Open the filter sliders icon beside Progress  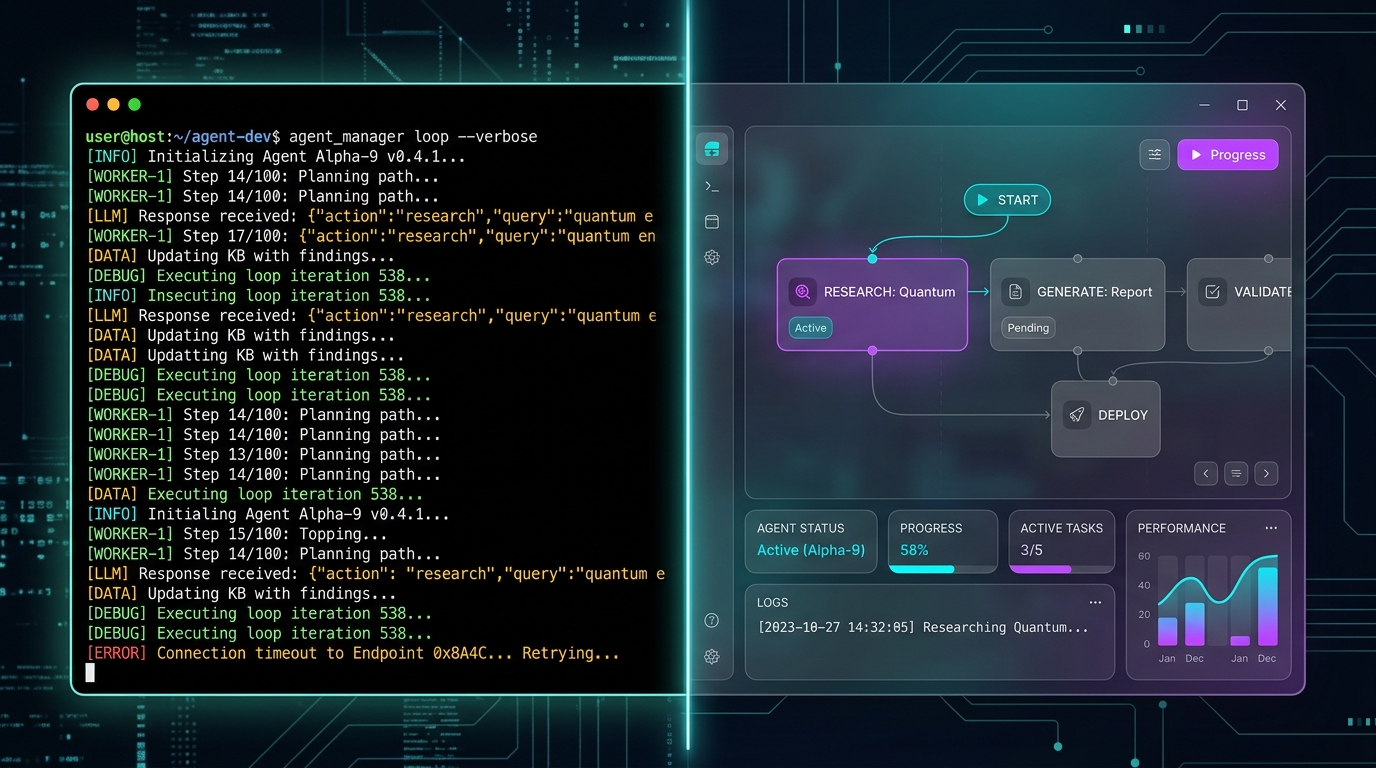click(x=1155, y=154)
